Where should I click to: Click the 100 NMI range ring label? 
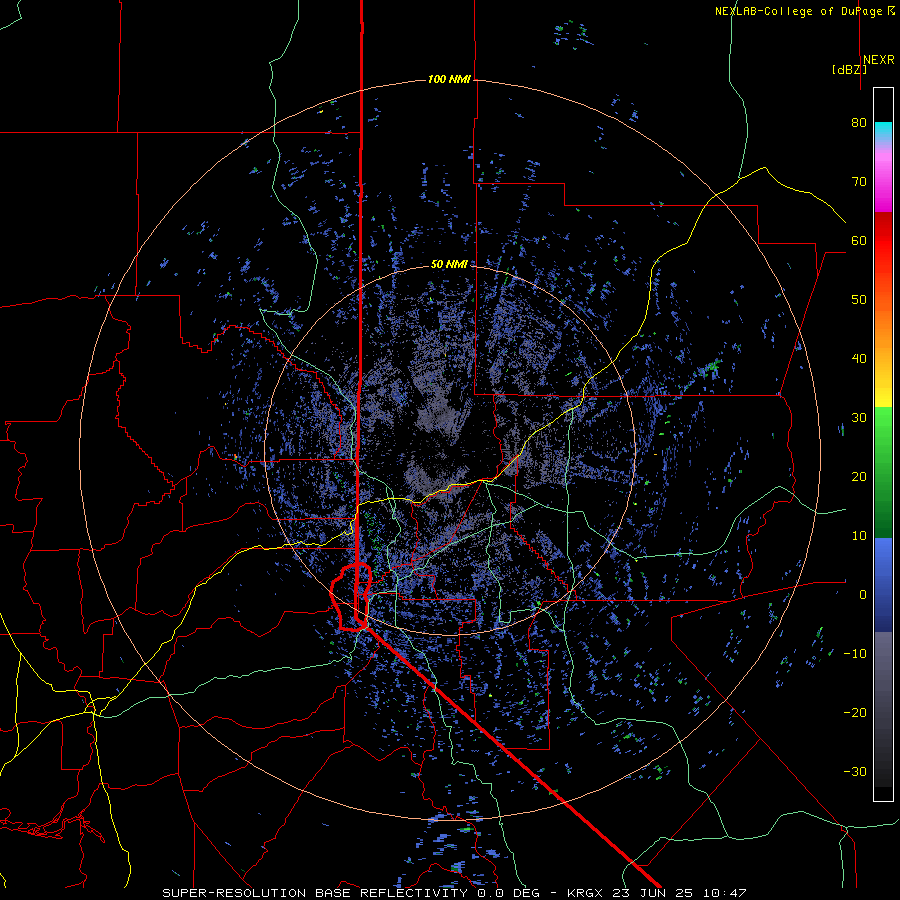pos(449,79)
